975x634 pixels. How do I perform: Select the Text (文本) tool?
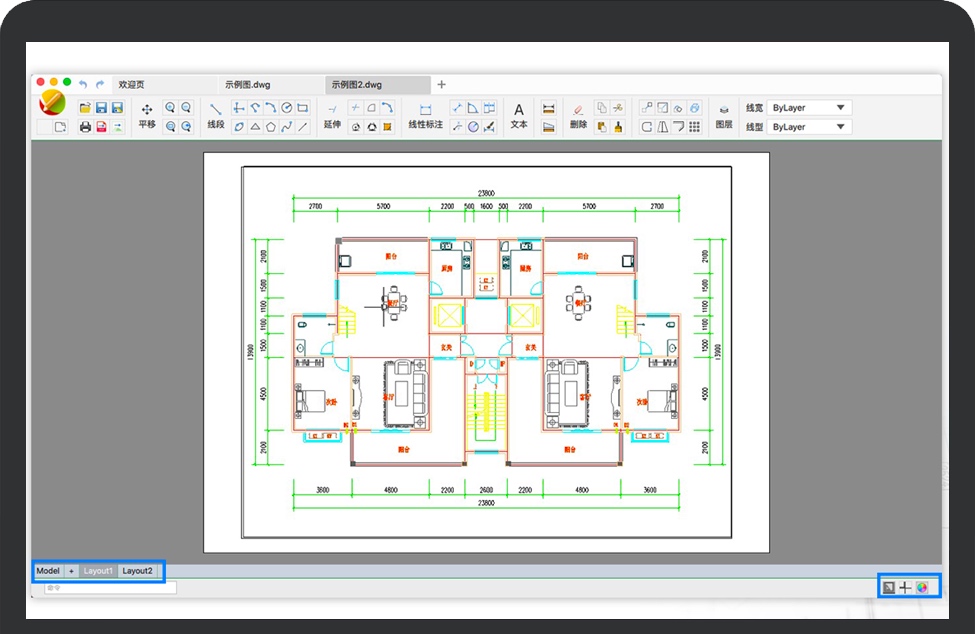click(x=519, y=115)
